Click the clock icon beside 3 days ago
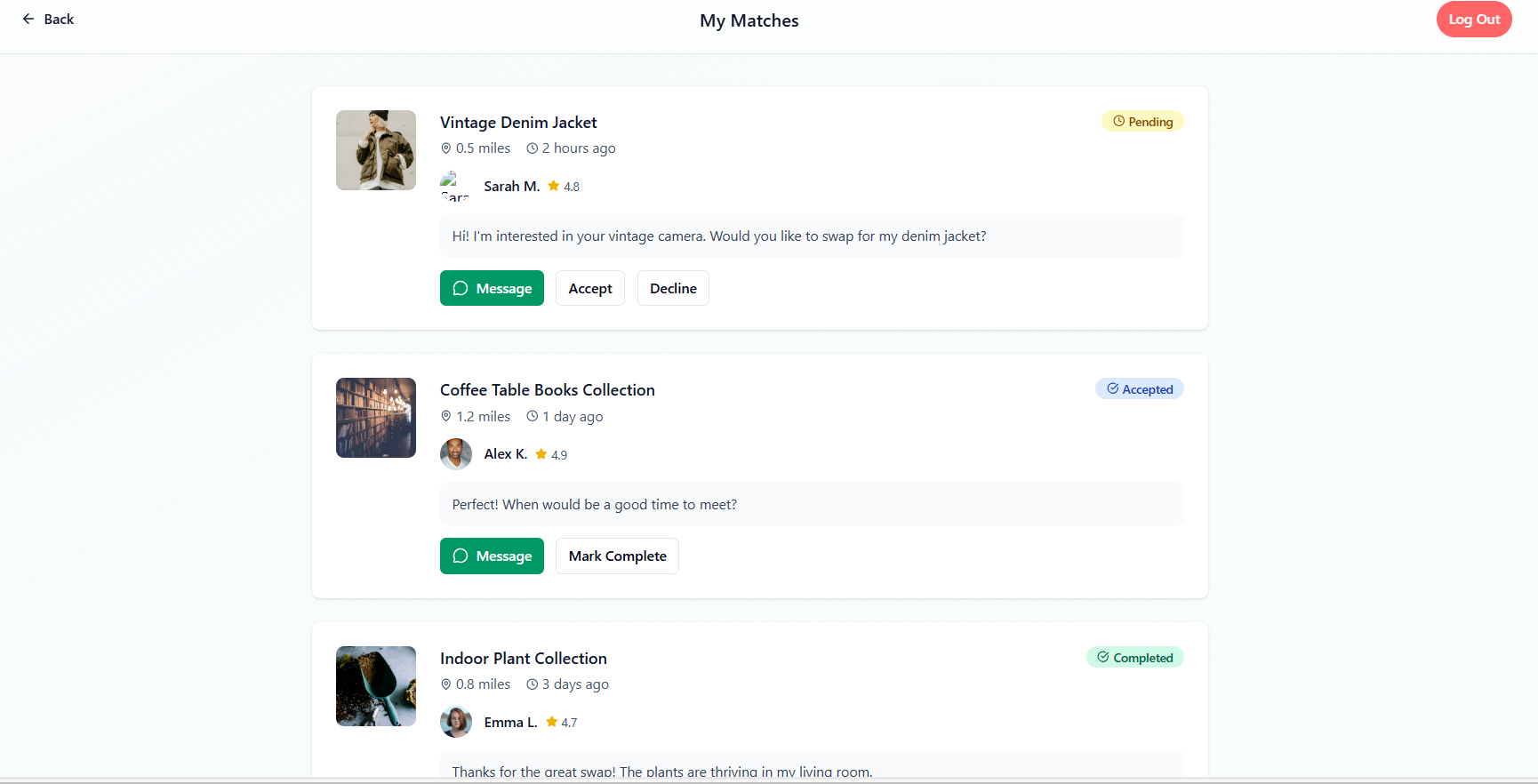The width and height of the screenshot is (1538, 784). pos(533,684)
